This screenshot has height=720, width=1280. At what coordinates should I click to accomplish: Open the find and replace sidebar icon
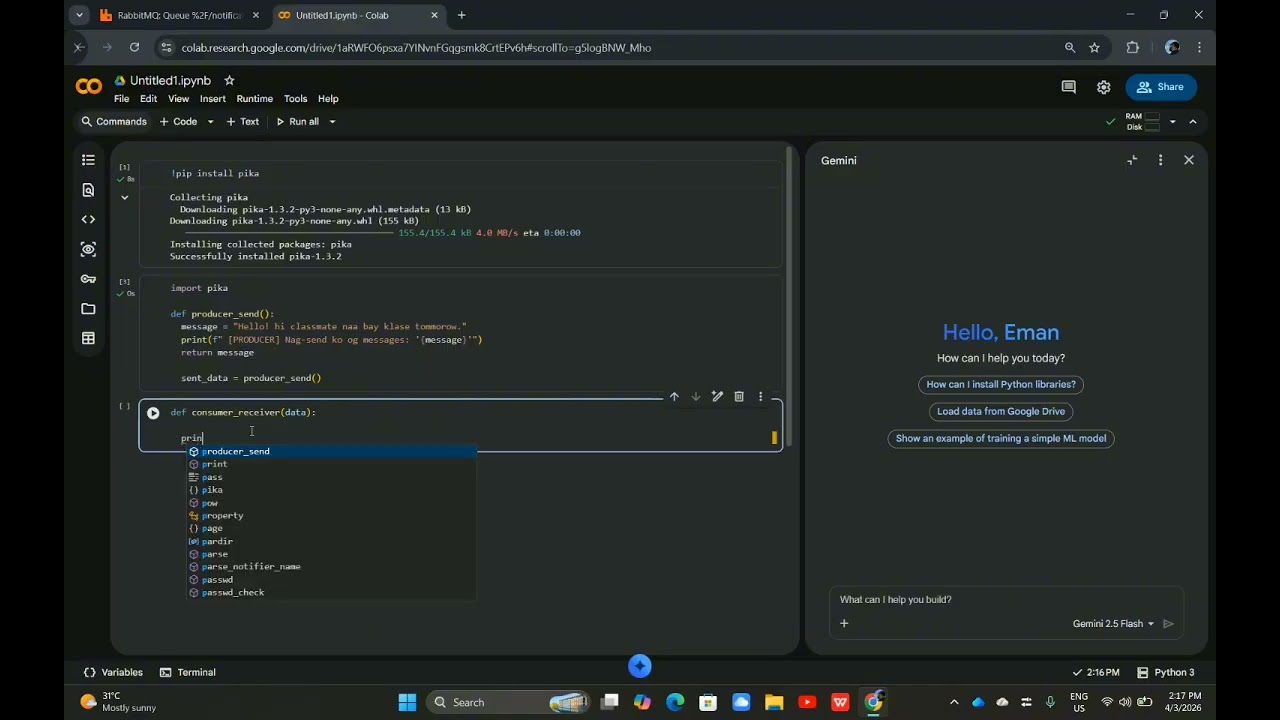tap(88, 190)
